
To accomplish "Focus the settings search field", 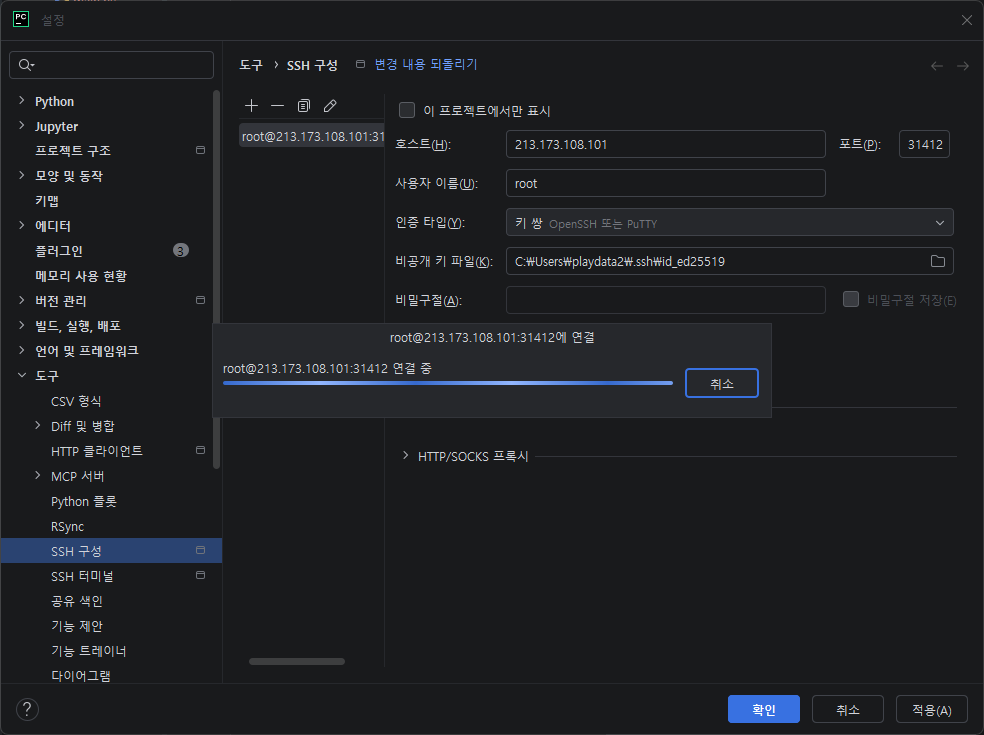I will pyautogui.click(x=111, y=65).
